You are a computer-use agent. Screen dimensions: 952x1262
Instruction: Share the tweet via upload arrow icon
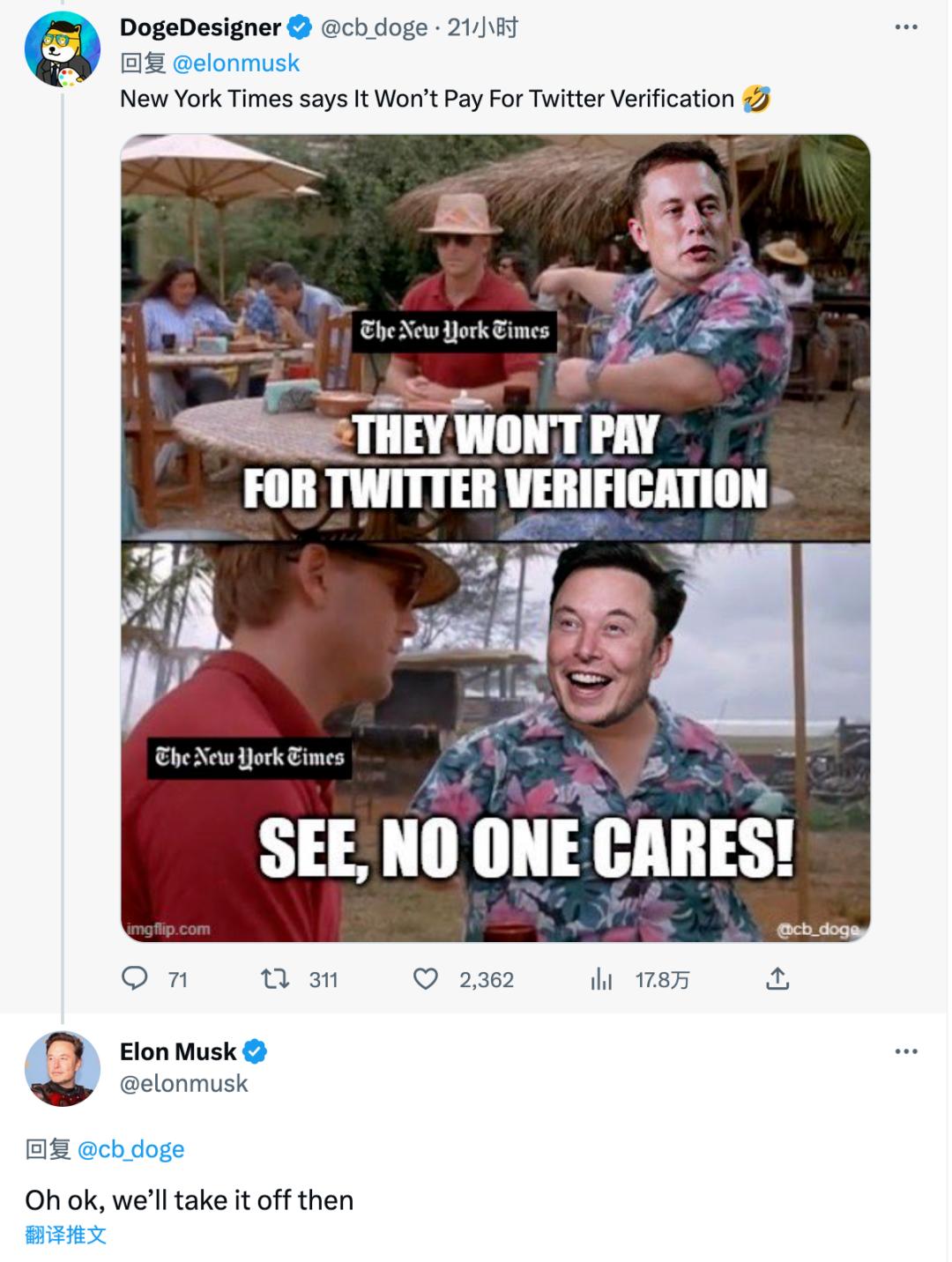pyautogui.click(x=777, y=979)
